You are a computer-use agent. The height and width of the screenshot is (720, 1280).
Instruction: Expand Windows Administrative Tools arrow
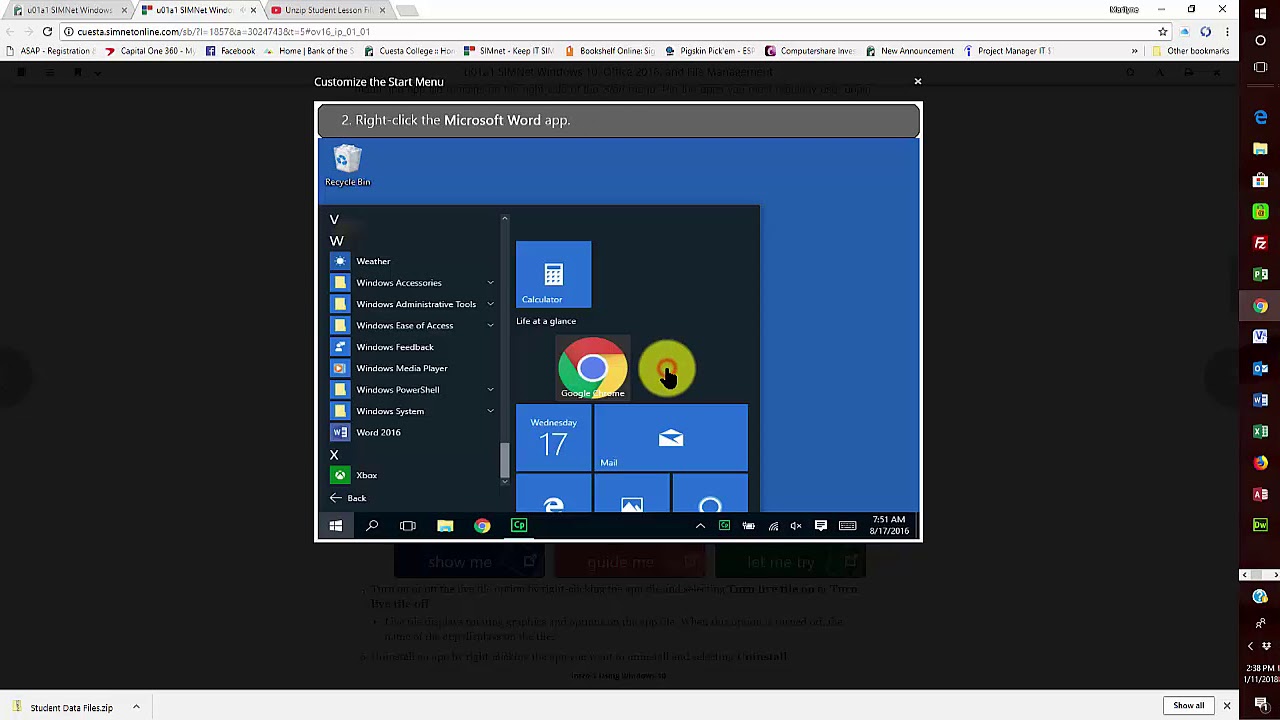click(490, 304)
